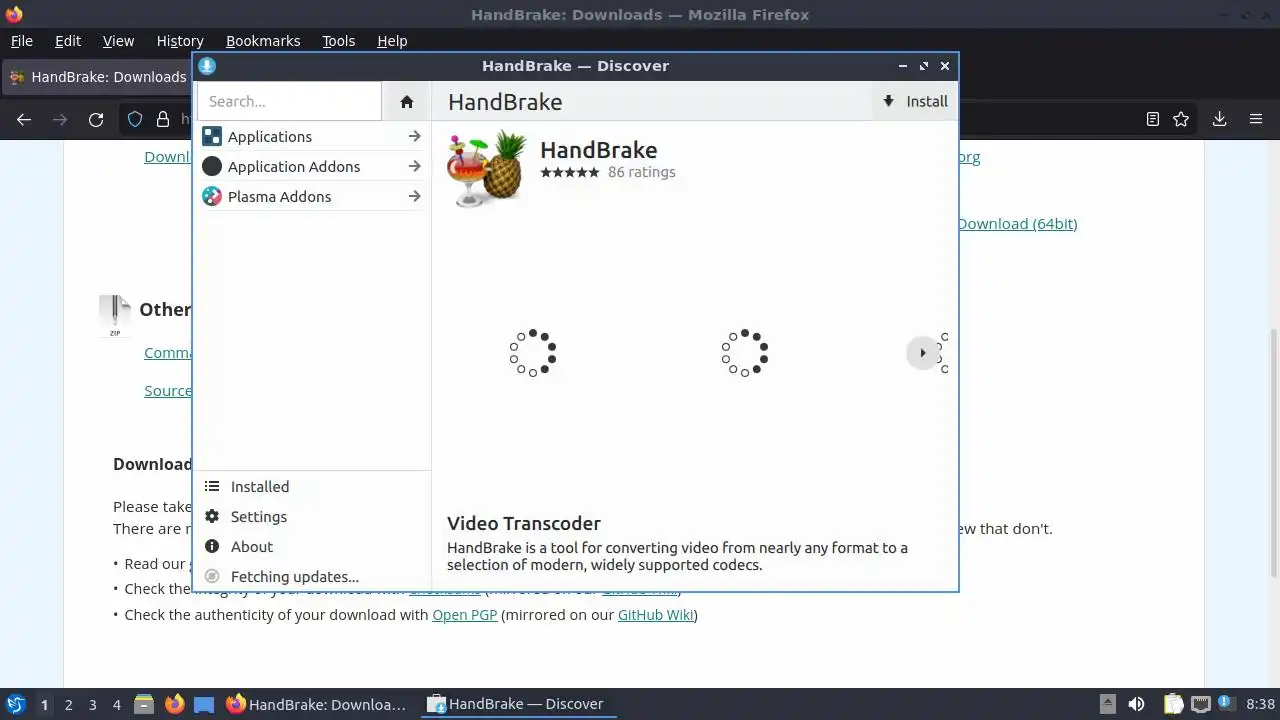Image resolution: width=1280 pixels, height=720 pixels.
Task: Click the first loading screenshot thumbnail
Action: click(533, 353)
